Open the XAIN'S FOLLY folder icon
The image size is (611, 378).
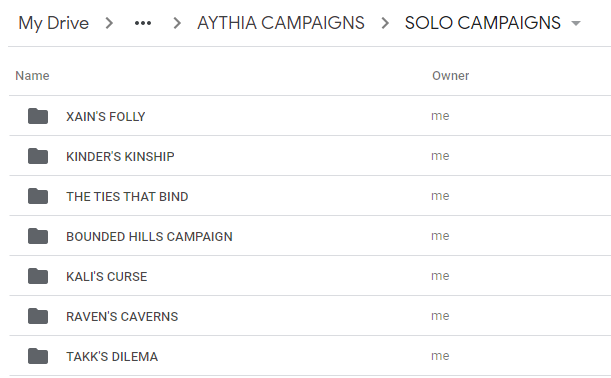pos(38,116)
